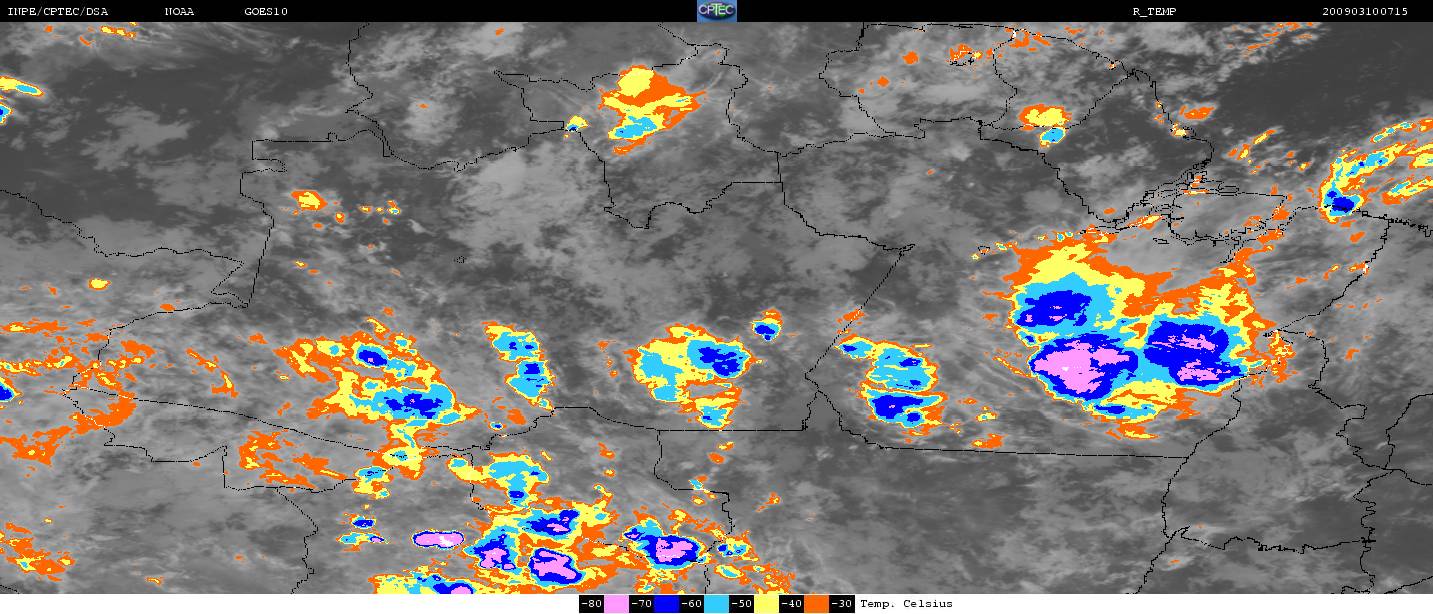Pick the light blue legend color swatch
The width and height of the screenshot is (1433, 614).
(x=716, y=604)
